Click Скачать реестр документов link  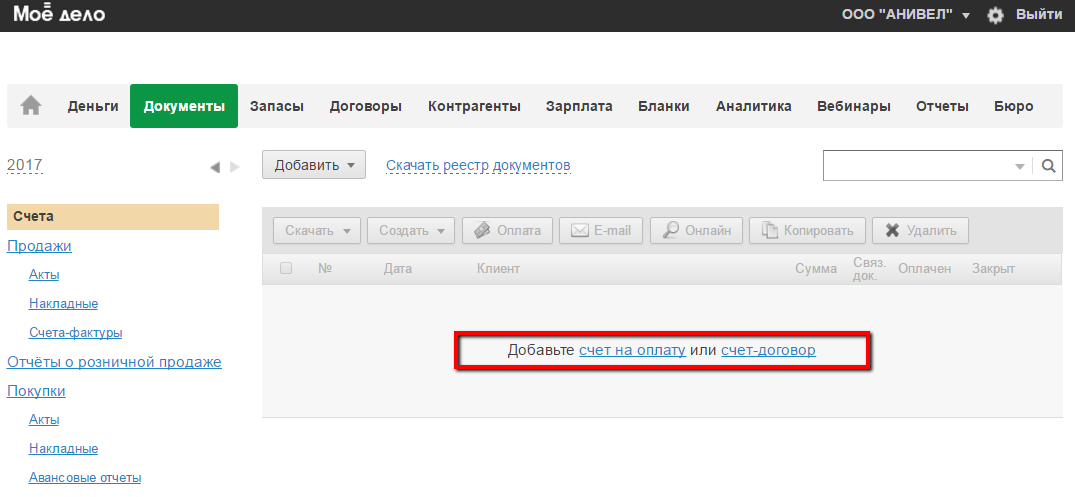[478, 165]
